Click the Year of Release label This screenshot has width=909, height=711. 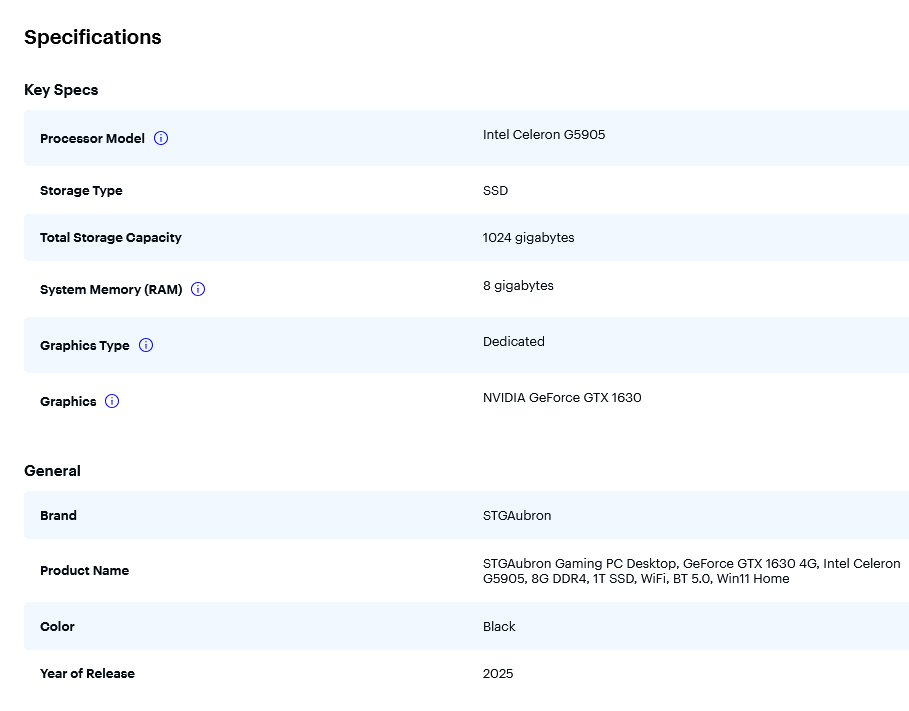(87, 674)
